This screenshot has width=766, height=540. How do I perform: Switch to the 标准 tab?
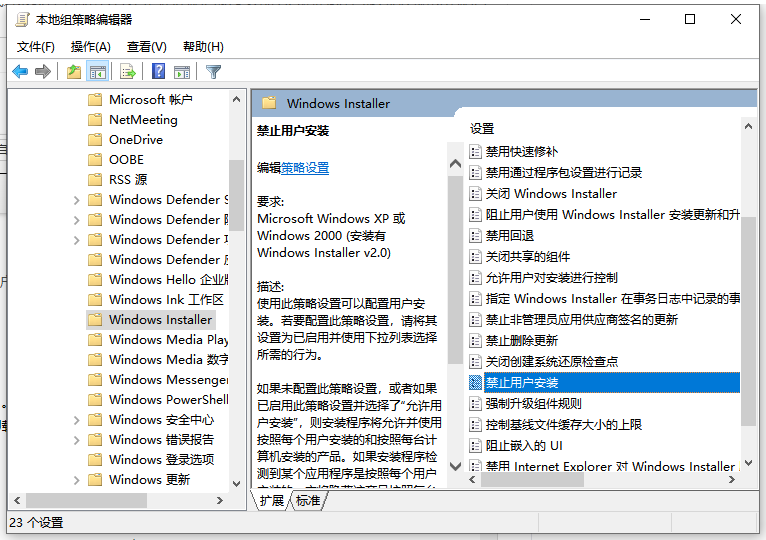[308, 500]
